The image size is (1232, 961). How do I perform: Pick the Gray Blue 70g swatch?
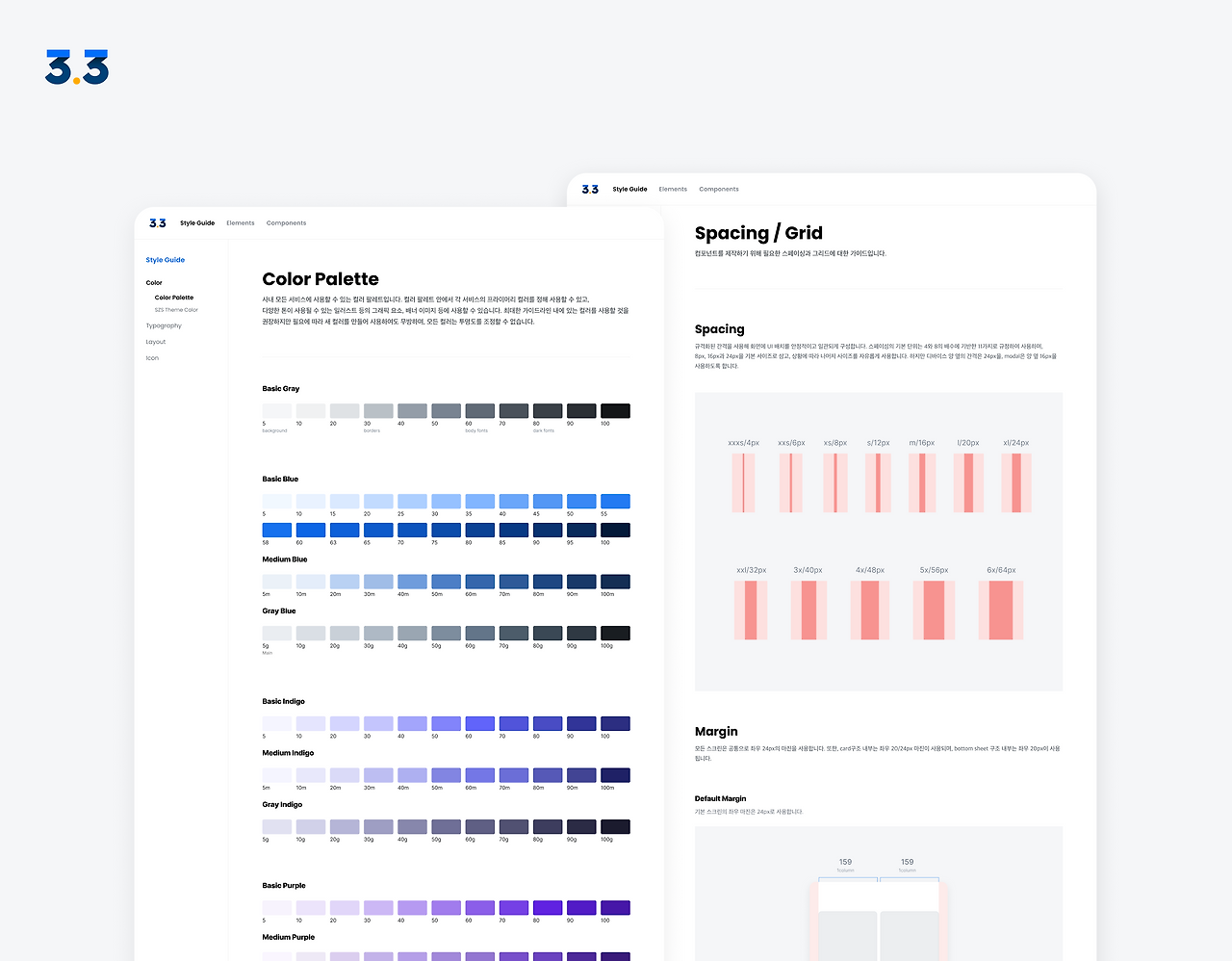[514, 634]
